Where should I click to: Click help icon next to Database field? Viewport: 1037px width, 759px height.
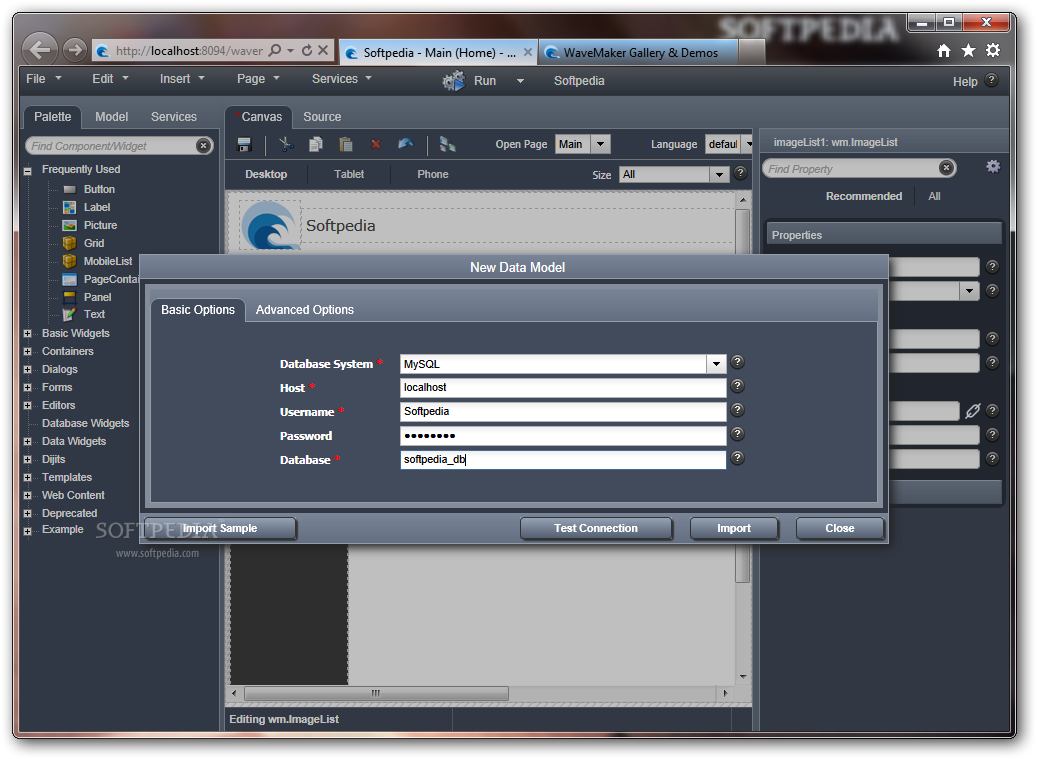click(737, 458)
